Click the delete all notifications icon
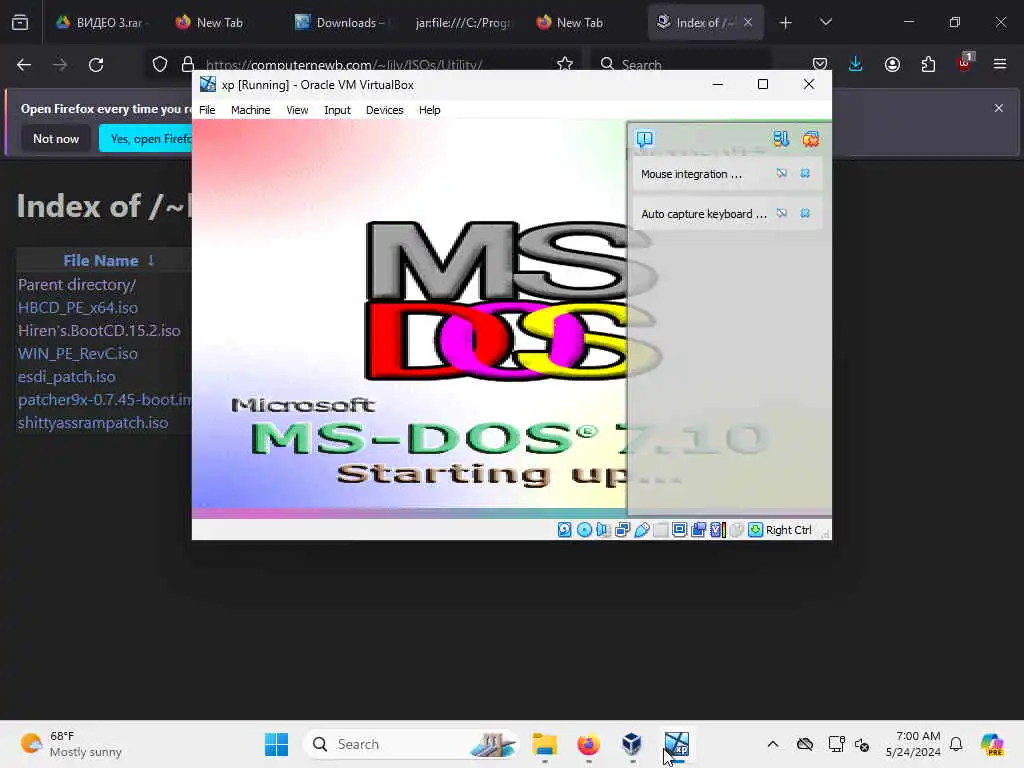Viewport: 1024px width, 768px height. coord(810,138)
